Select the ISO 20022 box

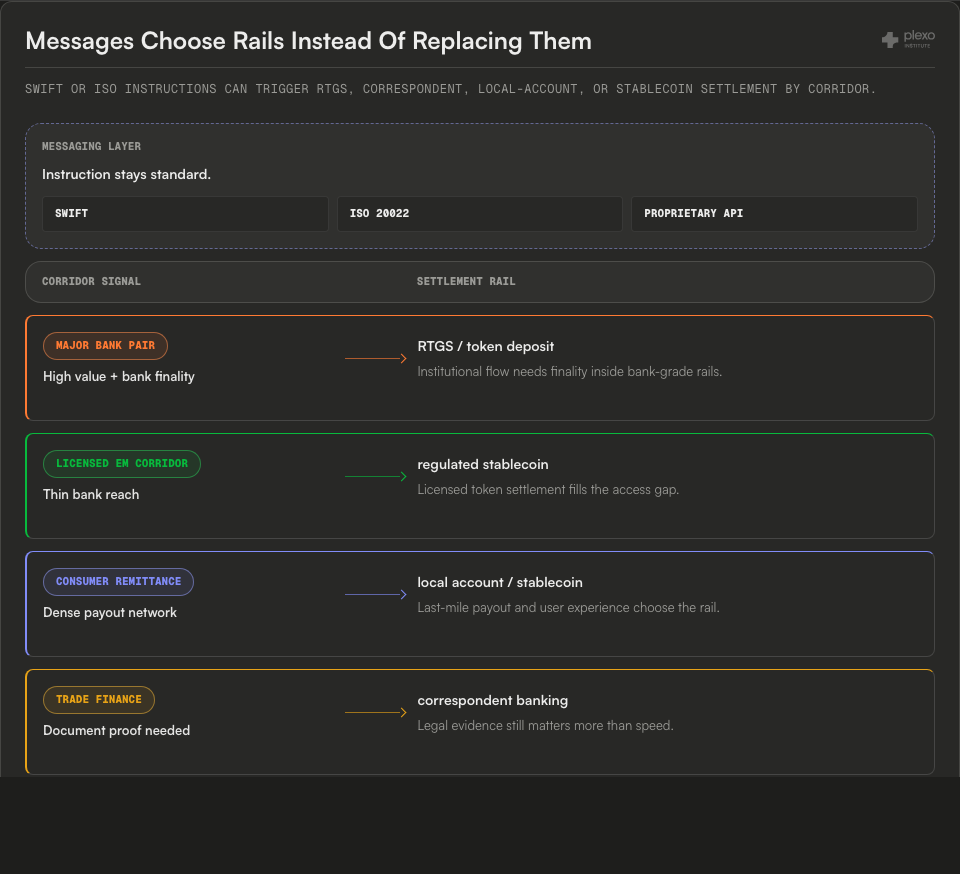(x=479, y=214)
